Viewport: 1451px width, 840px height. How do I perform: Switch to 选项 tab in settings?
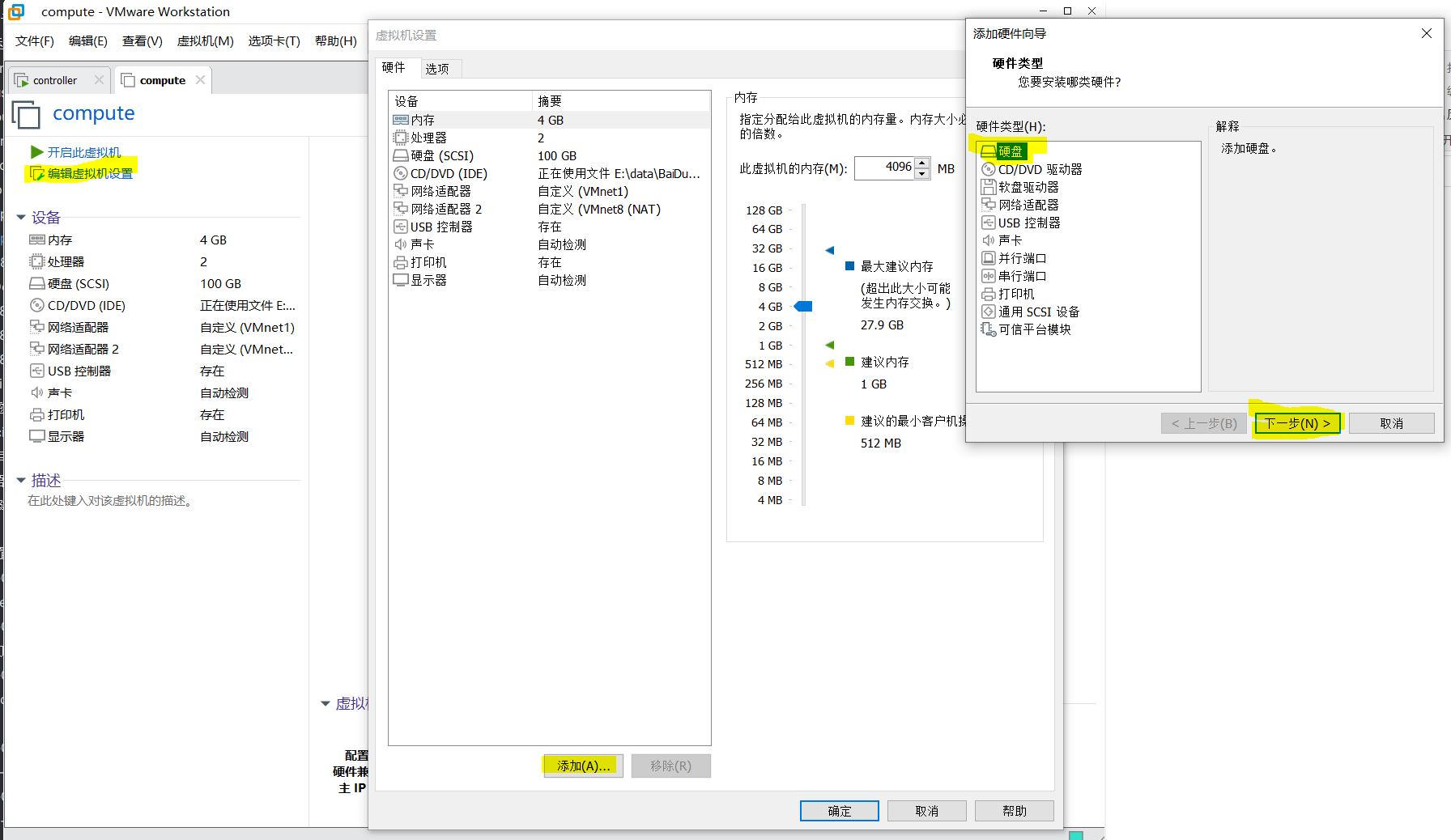click(x=437, y=69)
